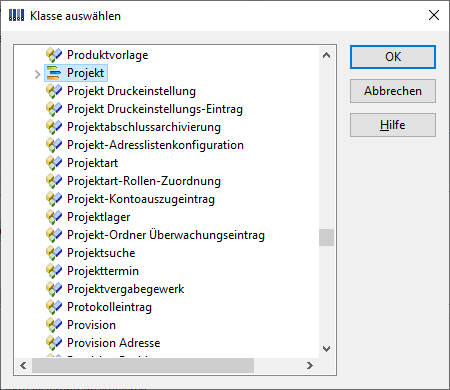Click the vertical scrollbar thumb
The image size is (450, 390).
[x=326, y=237]
